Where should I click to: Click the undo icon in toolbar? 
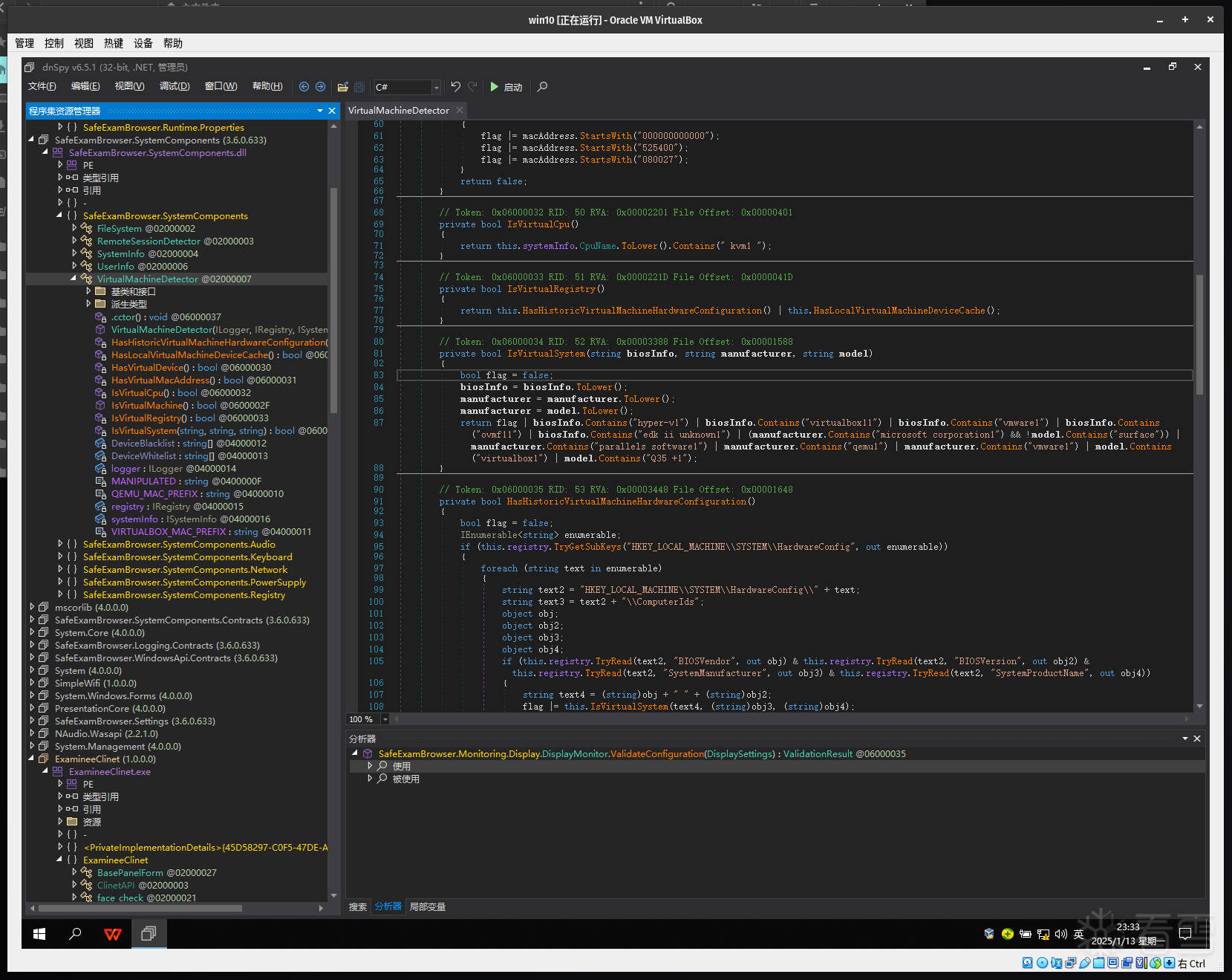click(x=455, y=87)
